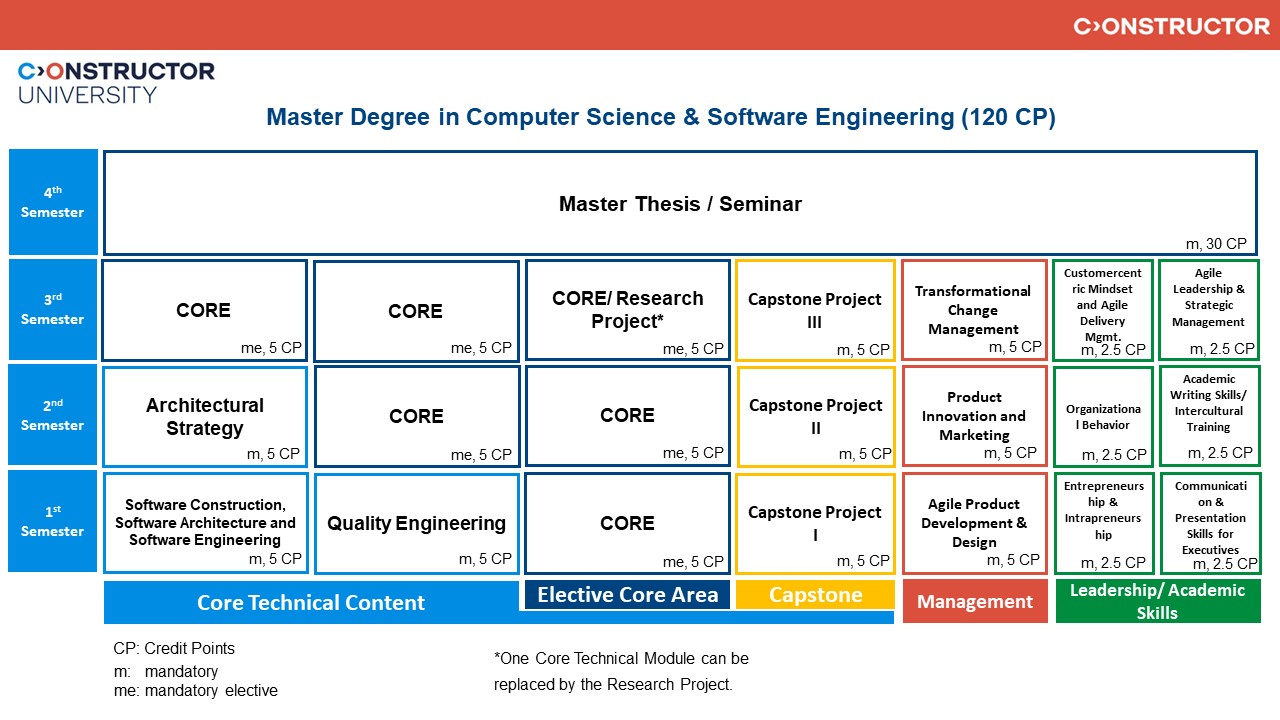Click the Quality Engineering module

tap(417, 523)
